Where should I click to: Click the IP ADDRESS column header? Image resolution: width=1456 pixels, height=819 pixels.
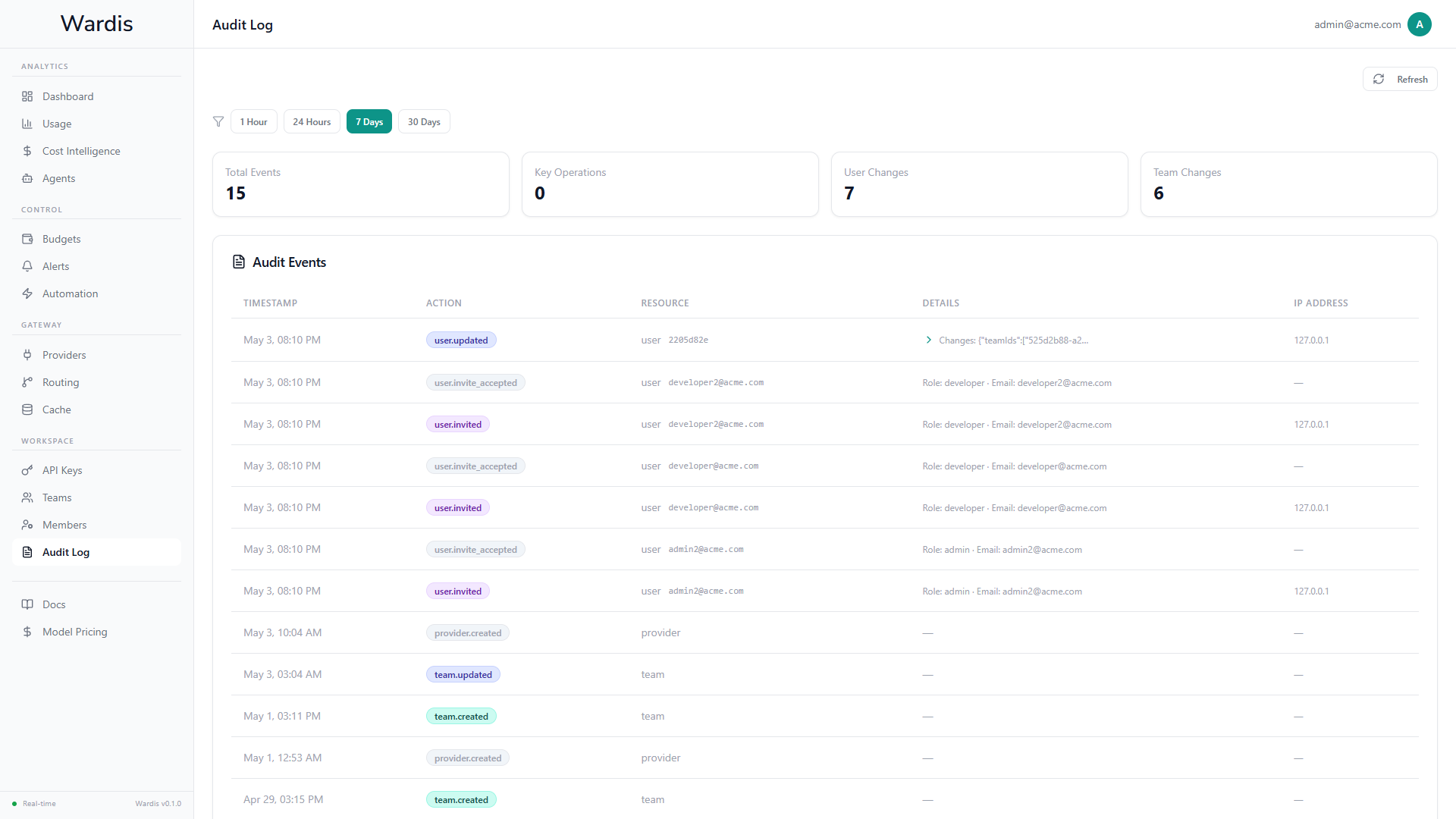[x=1321, y=303]
